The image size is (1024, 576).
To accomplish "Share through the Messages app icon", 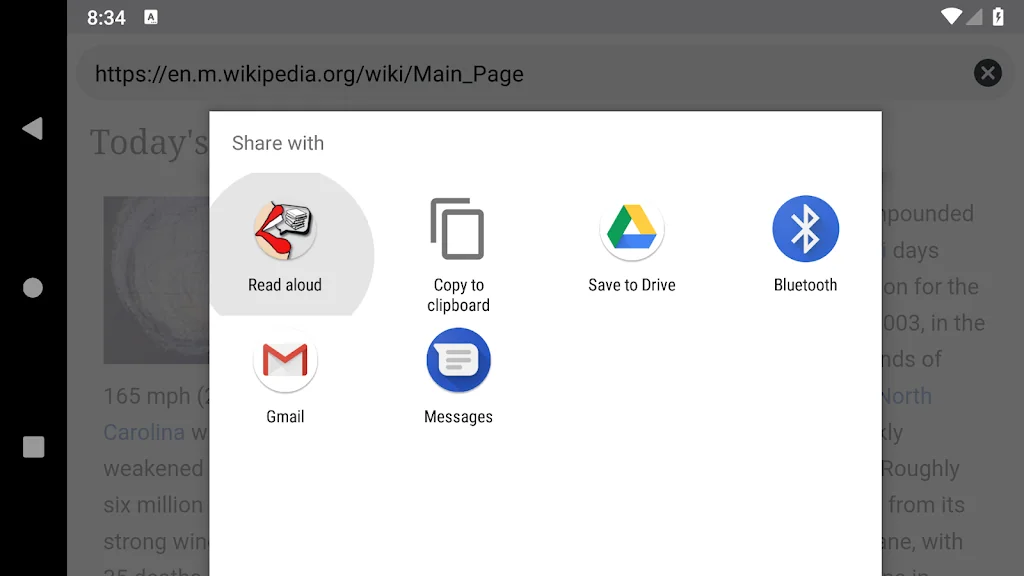I will coord(458,360).
